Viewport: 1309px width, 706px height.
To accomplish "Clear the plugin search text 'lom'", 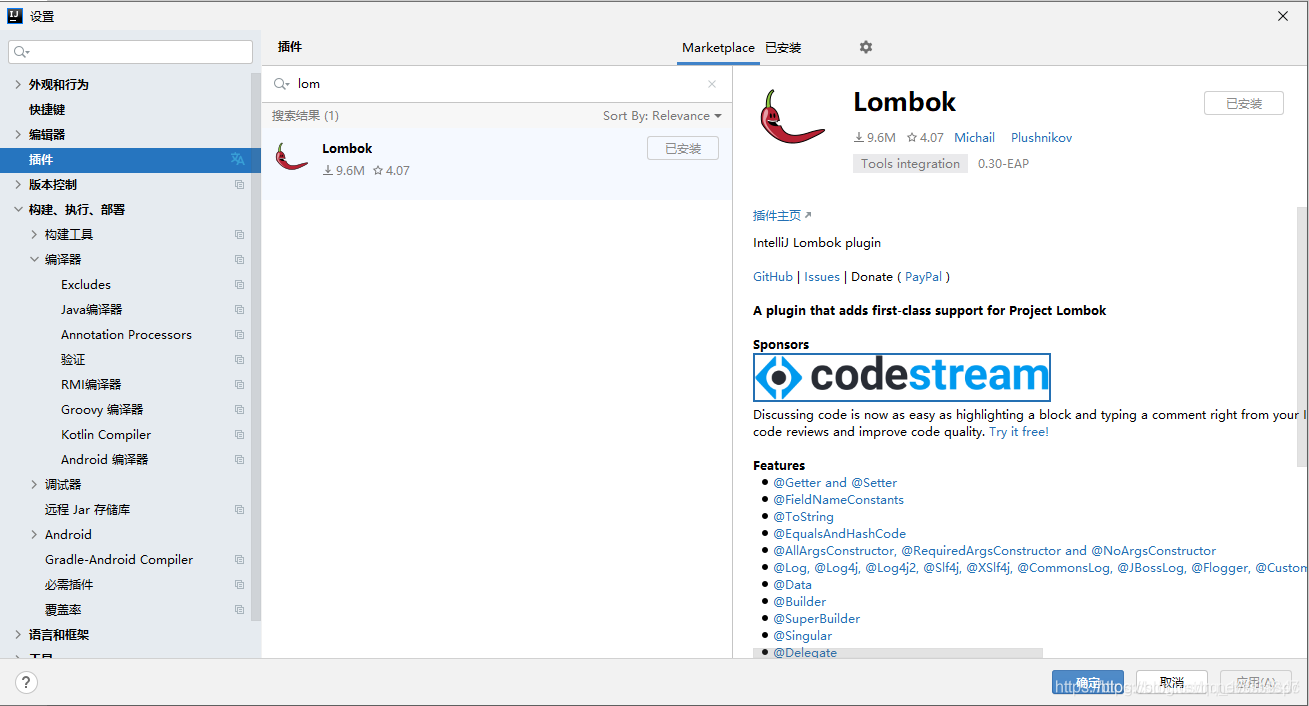I will (x=712, y=84).
